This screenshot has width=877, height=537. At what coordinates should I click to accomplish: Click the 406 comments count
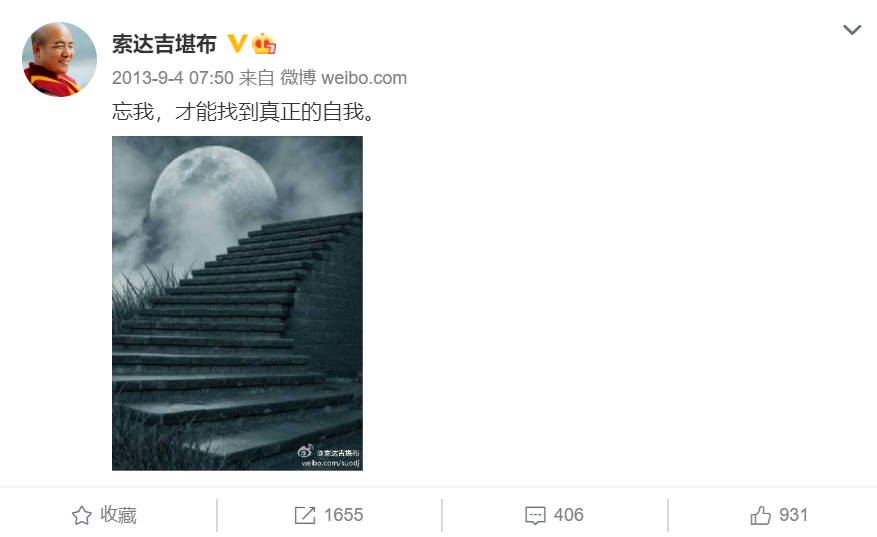click(x=569, y=515)
